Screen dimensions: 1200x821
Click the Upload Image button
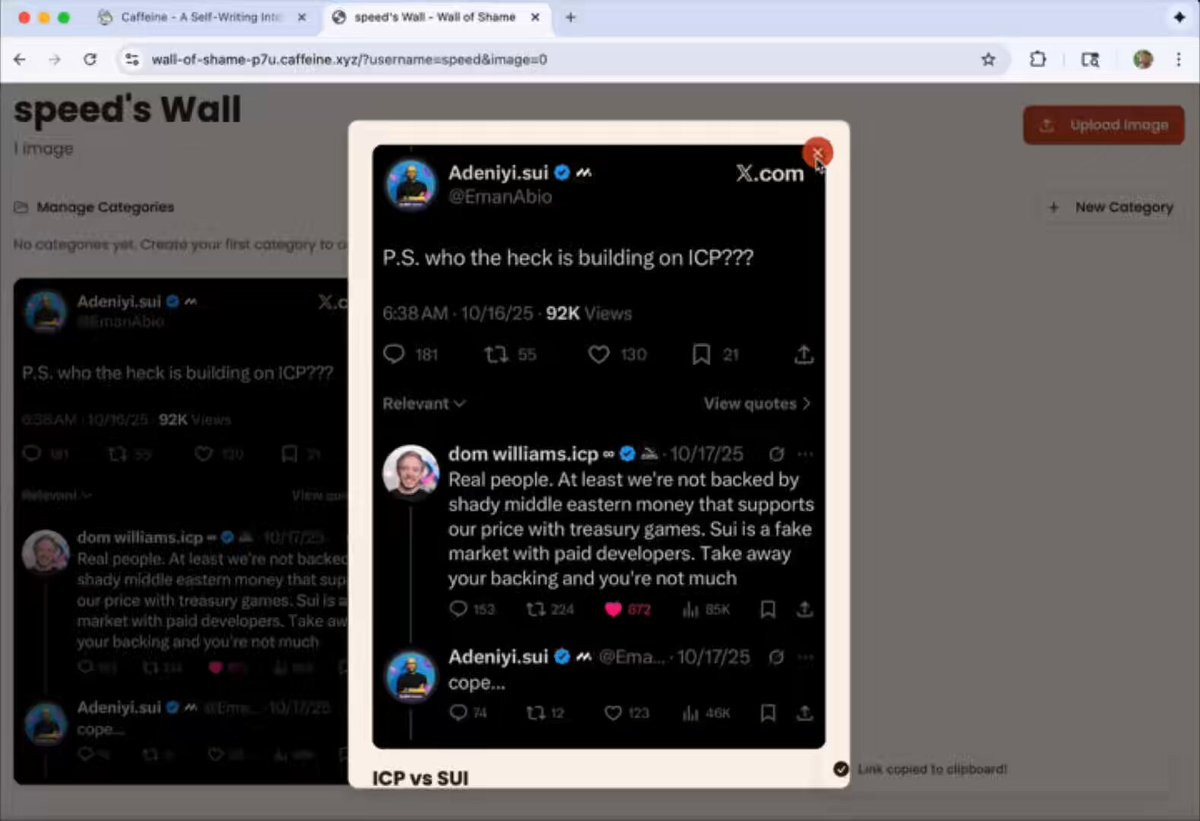pyautogui.click(x=1104, y=125)
